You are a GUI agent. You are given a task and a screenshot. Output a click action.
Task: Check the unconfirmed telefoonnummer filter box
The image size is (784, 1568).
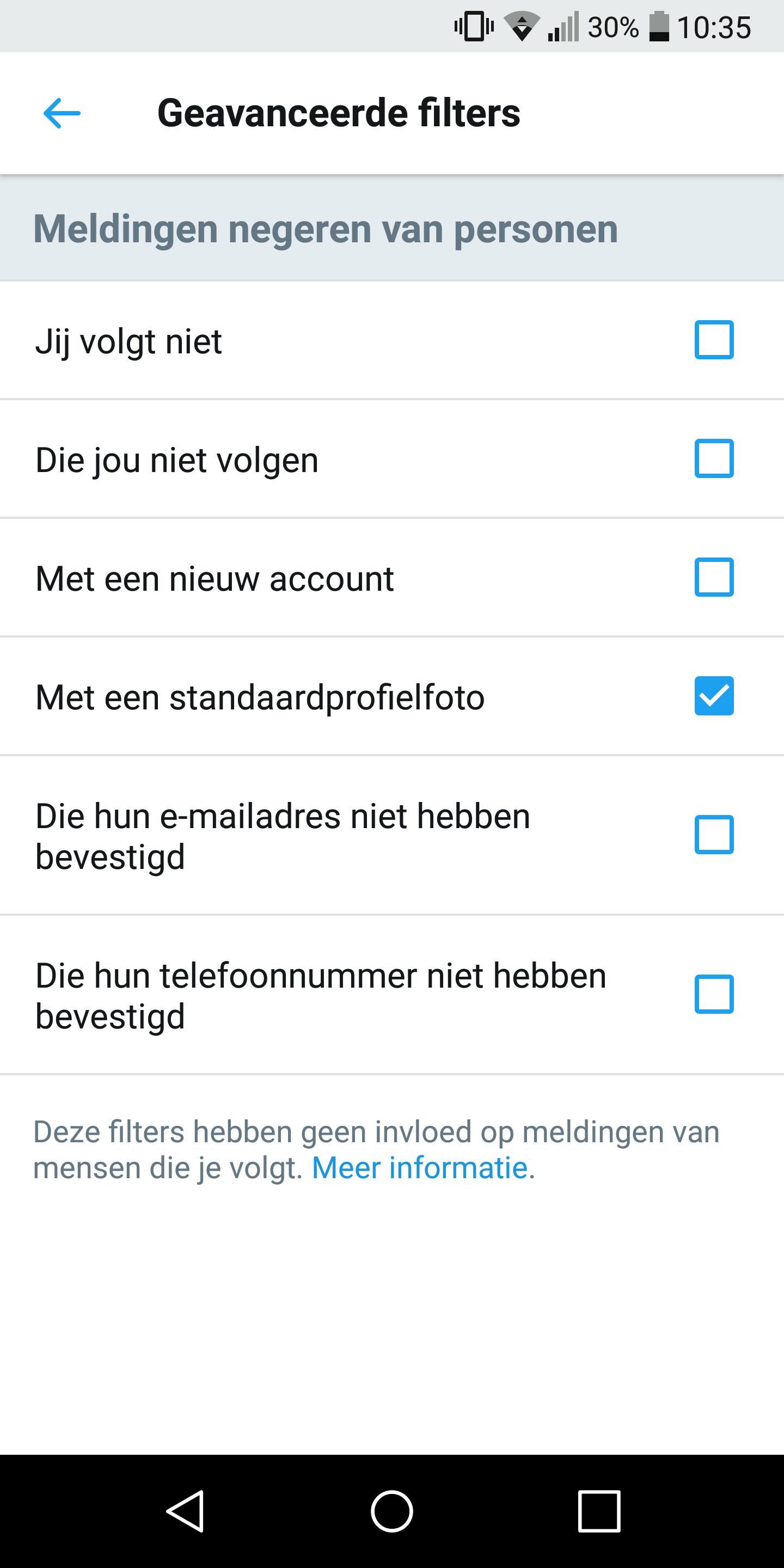(x=714, y=994)
